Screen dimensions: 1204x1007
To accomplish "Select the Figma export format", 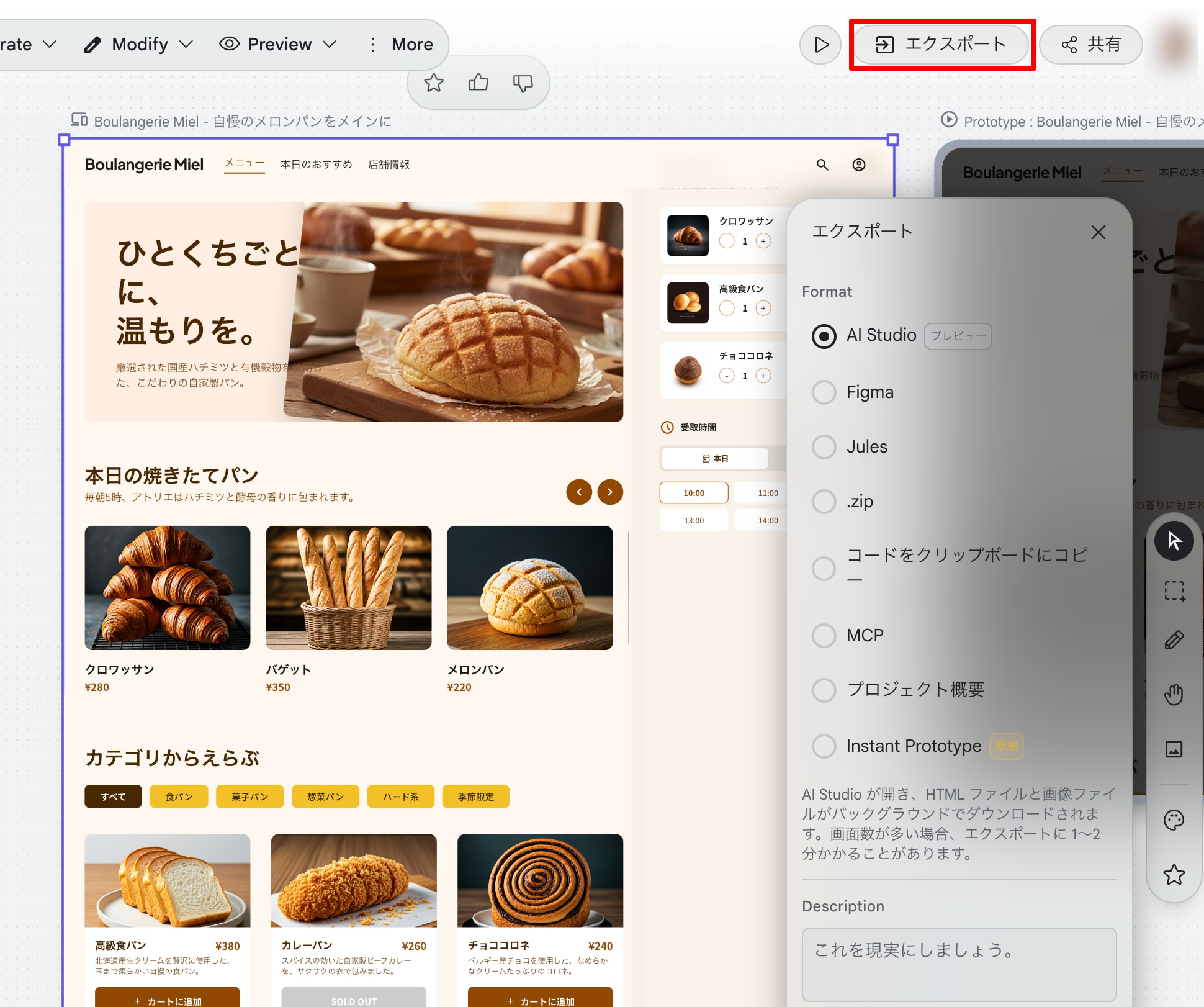I will 824,392.
